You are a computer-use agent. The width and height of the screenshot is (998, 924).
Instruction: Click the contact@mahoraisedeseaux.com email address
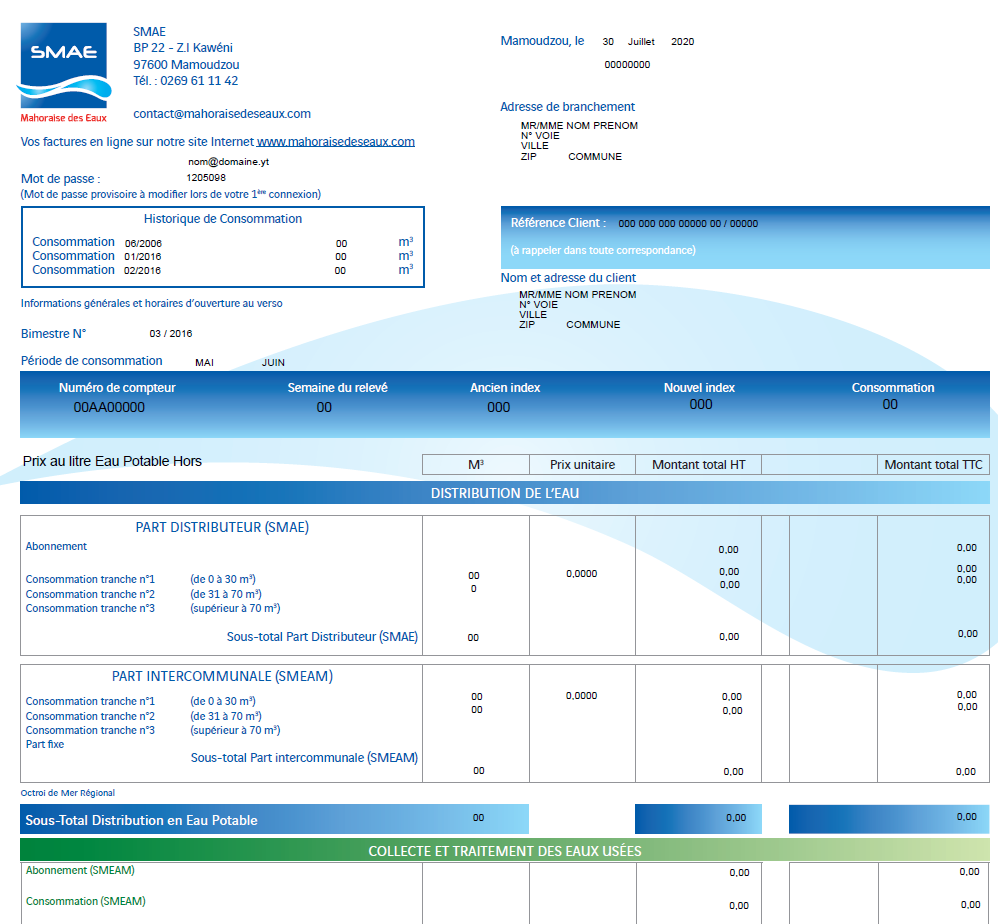221,114
